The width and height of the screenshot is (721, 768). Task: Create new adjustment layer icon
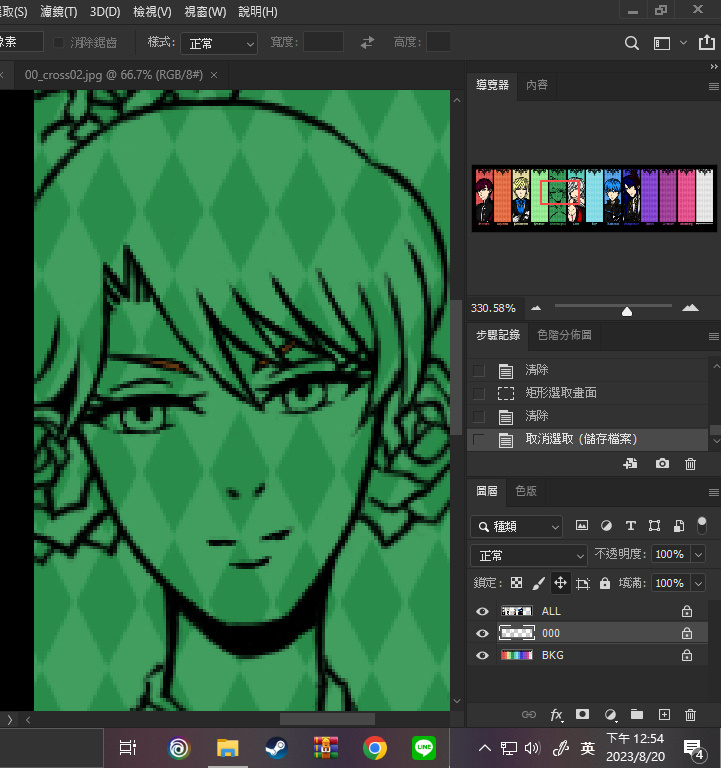click(610, 715)
